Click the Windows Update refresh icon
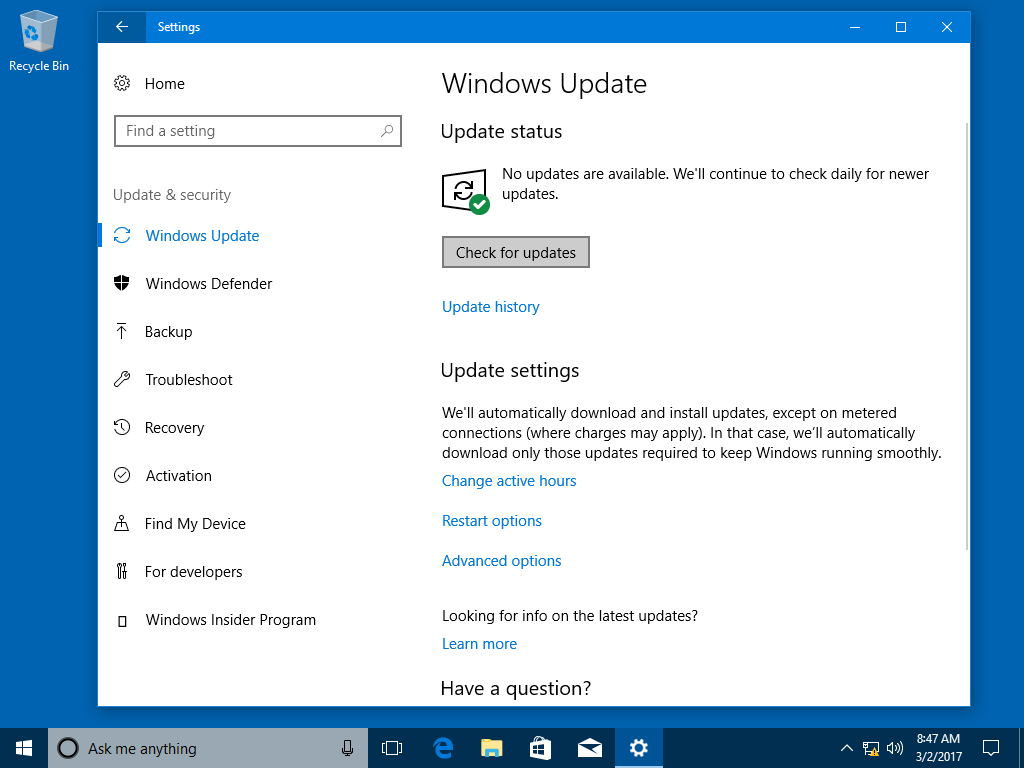Viewport: 1024px width, 768px height. pos(121,235)
